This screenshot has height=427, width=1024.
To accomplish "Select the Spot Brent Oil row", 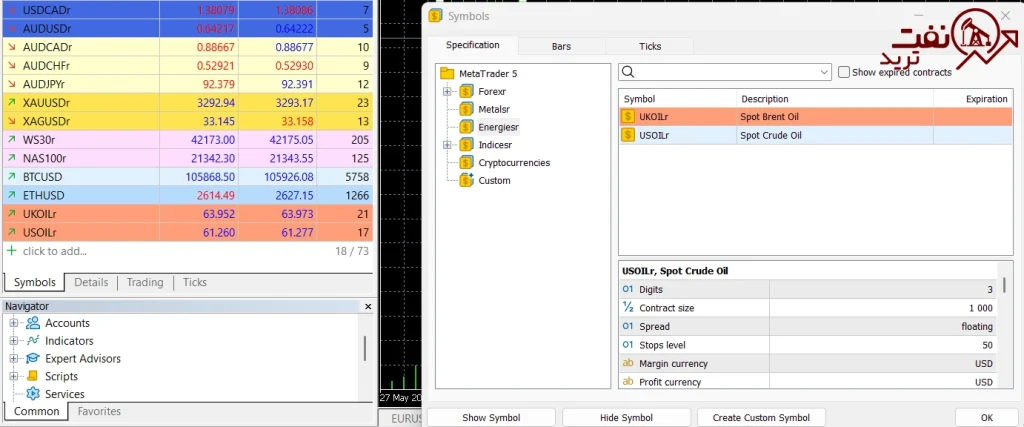I will pos(816,117).
